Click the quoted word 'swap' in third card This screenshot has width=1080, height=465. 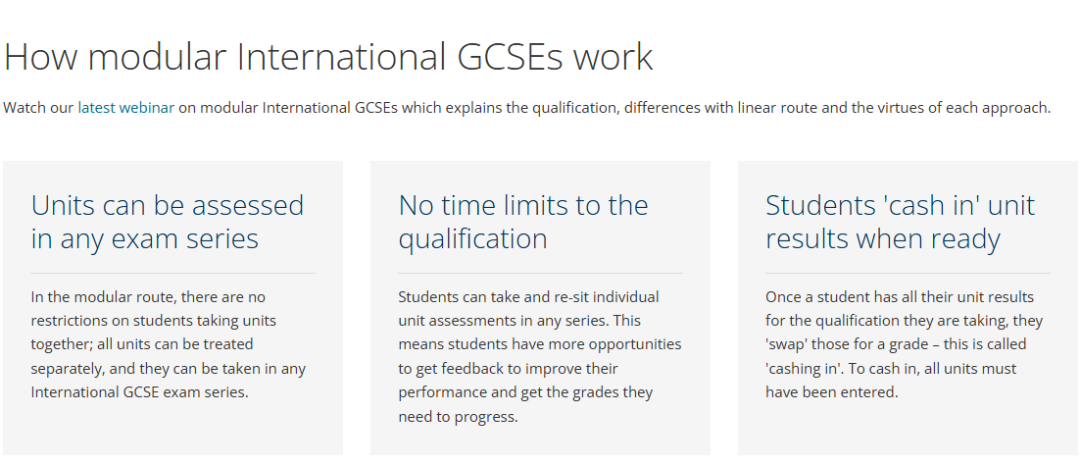pyautogui.click(x=787, y=344)
